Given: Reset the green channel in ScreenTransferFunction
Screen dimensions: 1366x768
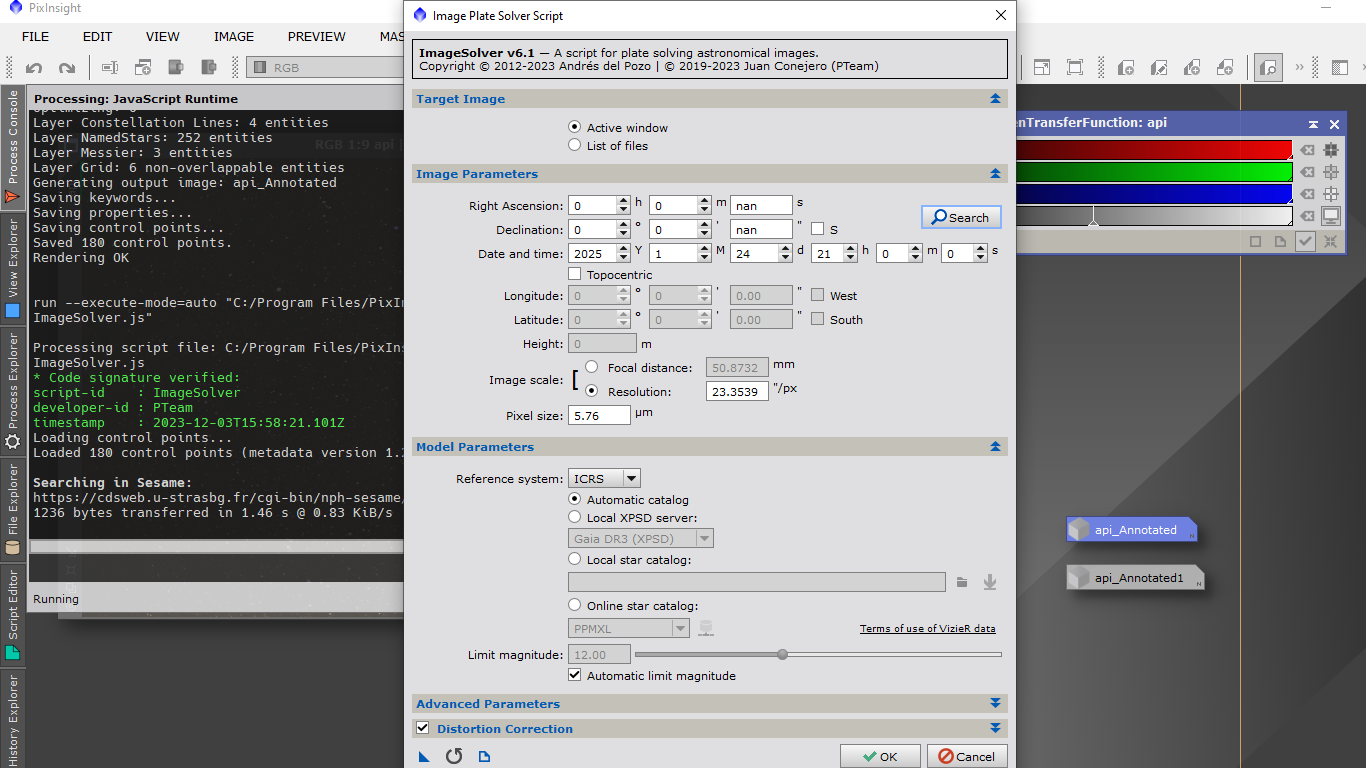Looking at the screenshot, I should tap(1307, 172).
